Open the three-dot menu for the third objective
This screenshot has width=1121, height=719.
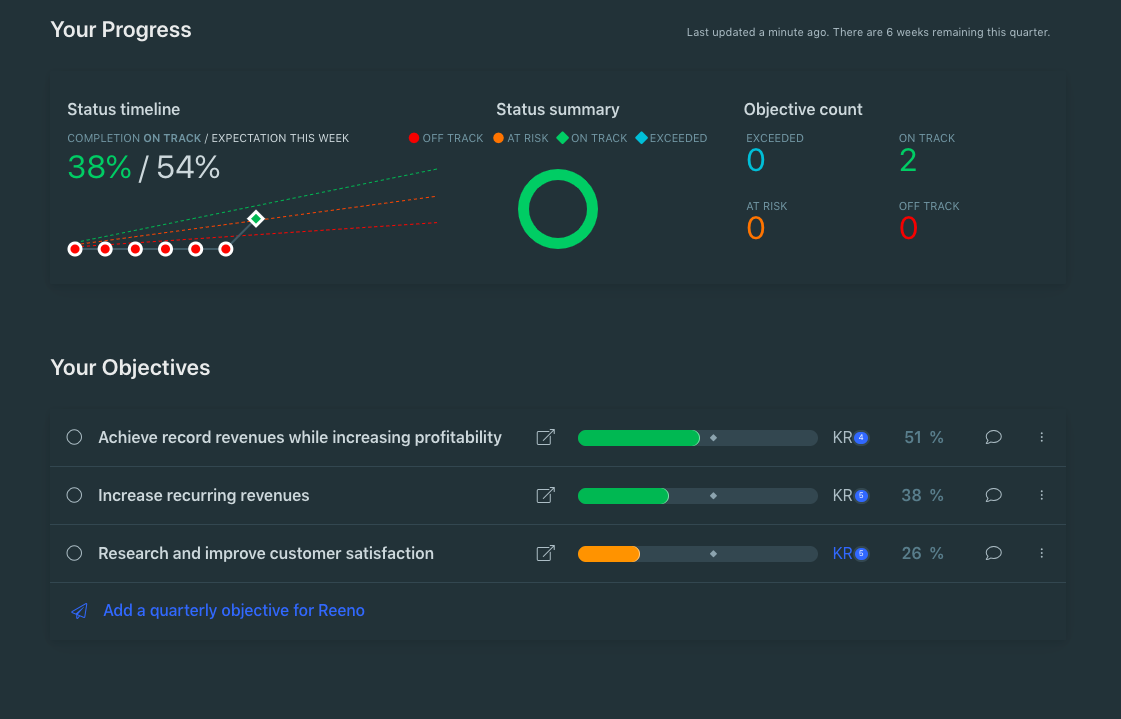pyautogui.click(x=1041, y=553)
